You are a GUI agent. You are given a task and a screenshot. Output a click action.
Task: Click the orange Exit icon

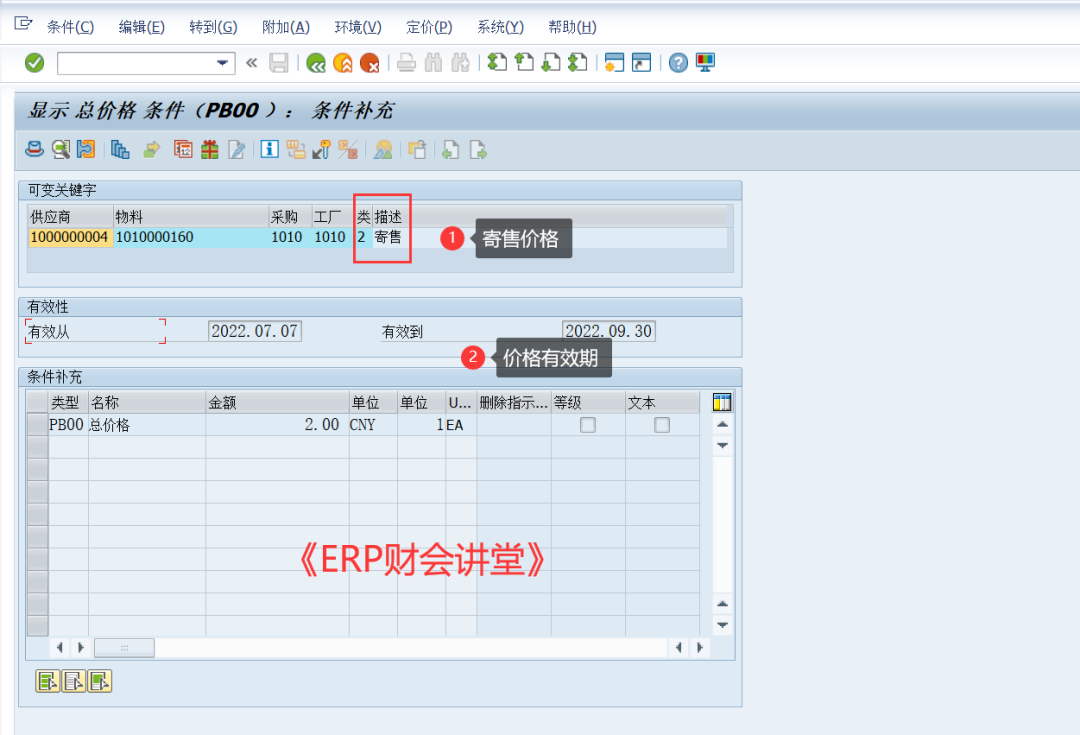pyautogui.click(x=343, y=63)
